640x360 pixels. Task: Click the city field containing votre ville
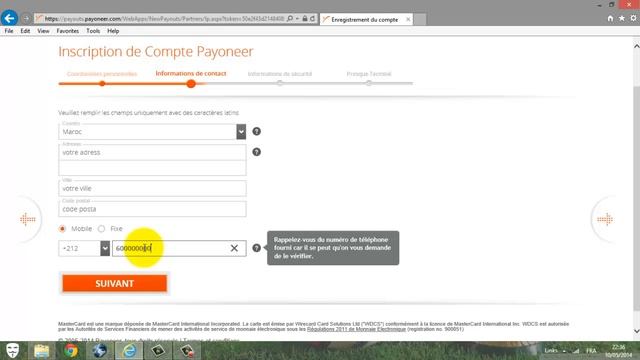point(153,189)
